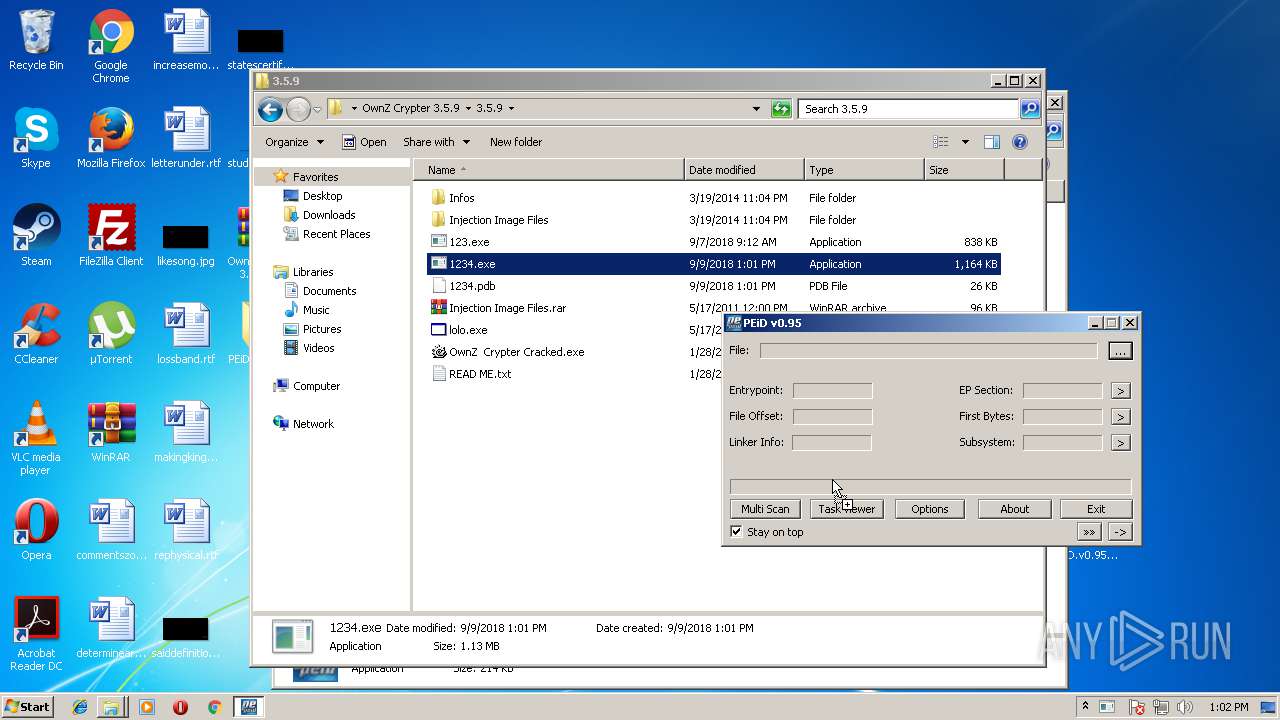Viewport: 1280px width, 720px height.
Task: Open Explorer help question mark icon
Action: click(x=1020, y=142)
